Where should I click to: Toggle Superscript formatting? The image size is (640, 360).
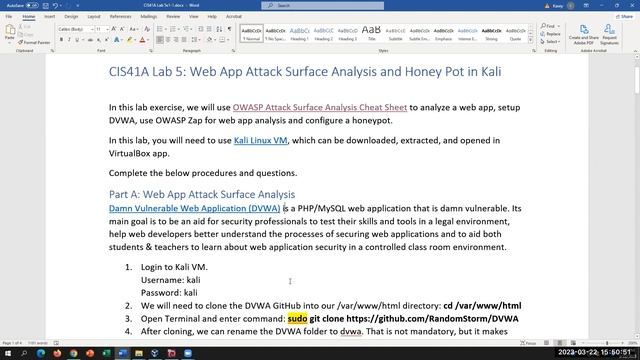pyautogui.click(x=107, y=40)
